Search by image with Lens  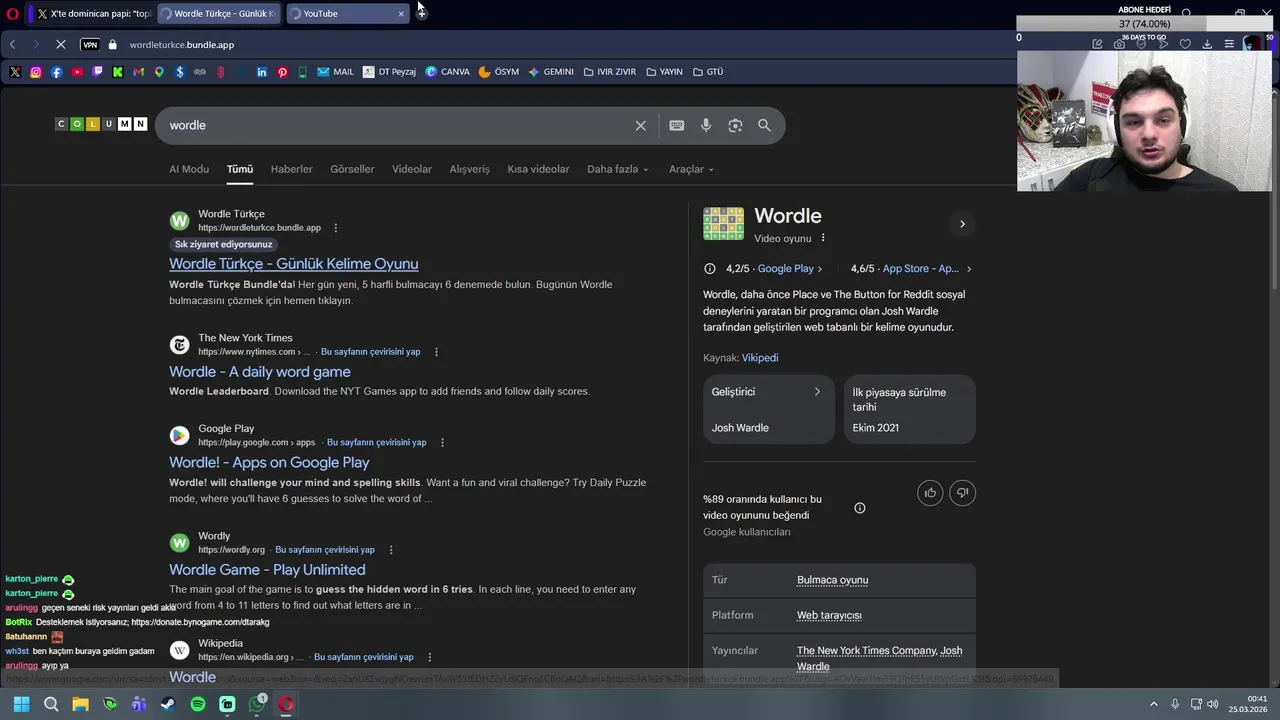[x=735, y=125]
